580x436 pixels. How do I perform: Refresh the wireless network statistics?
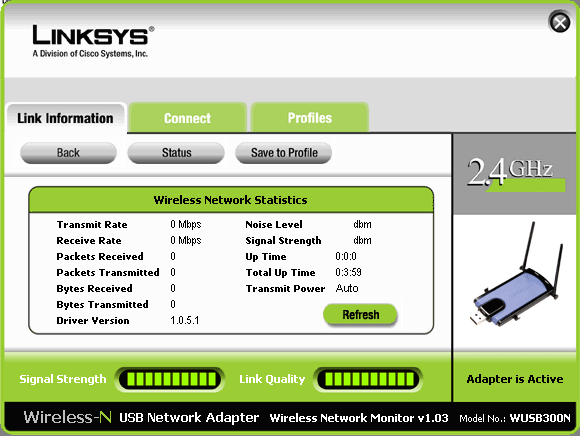pyautogui.click(x=360, y=315)
